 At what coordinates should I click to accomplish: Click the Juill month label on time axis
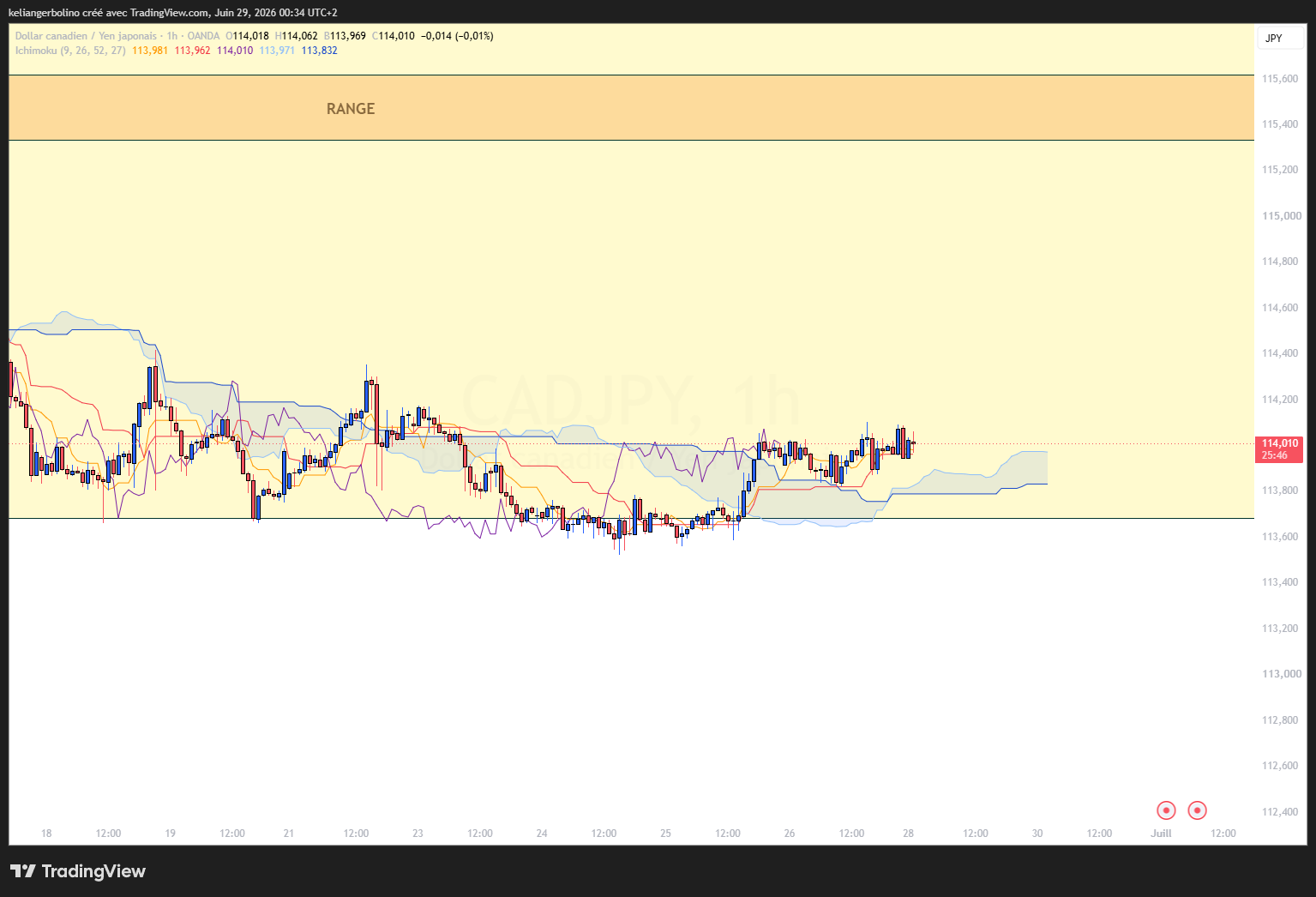(x=1161, y=834)
